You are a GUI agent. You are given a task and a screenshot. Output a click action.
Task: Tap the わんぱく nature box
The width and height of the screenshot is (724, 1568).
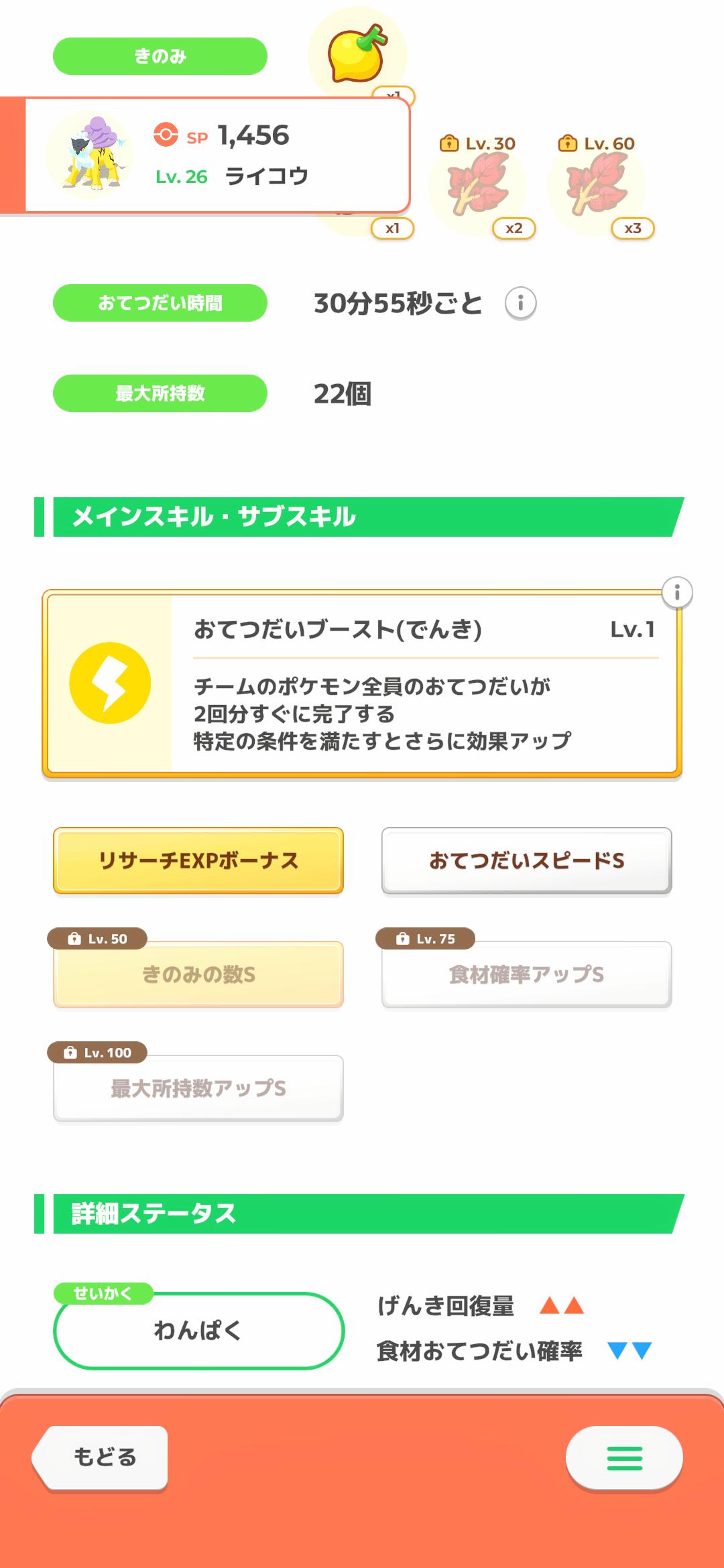pos(198,1330)
